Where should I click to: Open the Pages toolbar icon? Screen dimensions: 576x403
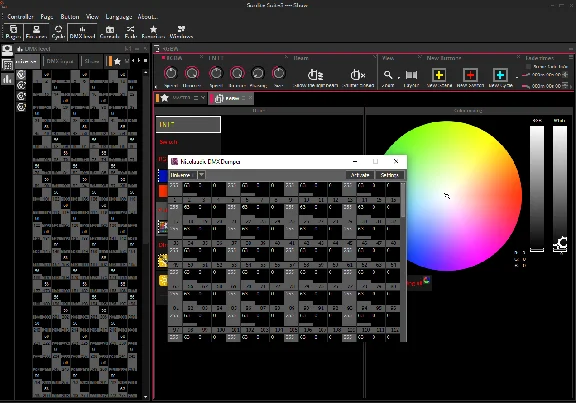[13, 32]
